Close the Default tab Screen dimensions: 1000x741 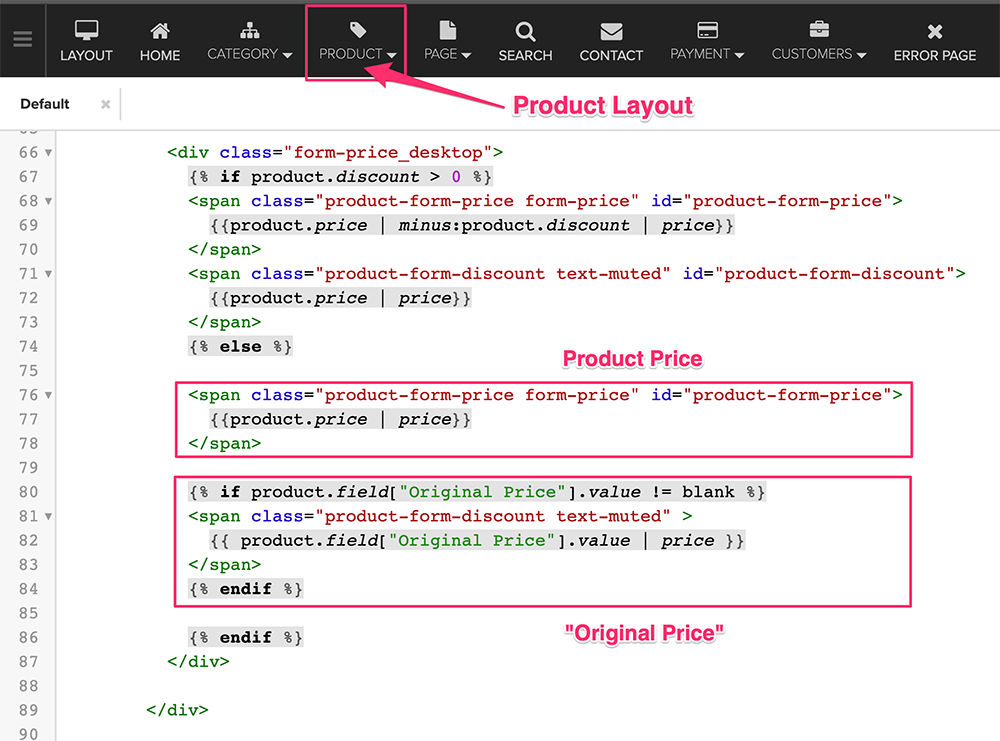pyautogui.click(x=105, y=104)
